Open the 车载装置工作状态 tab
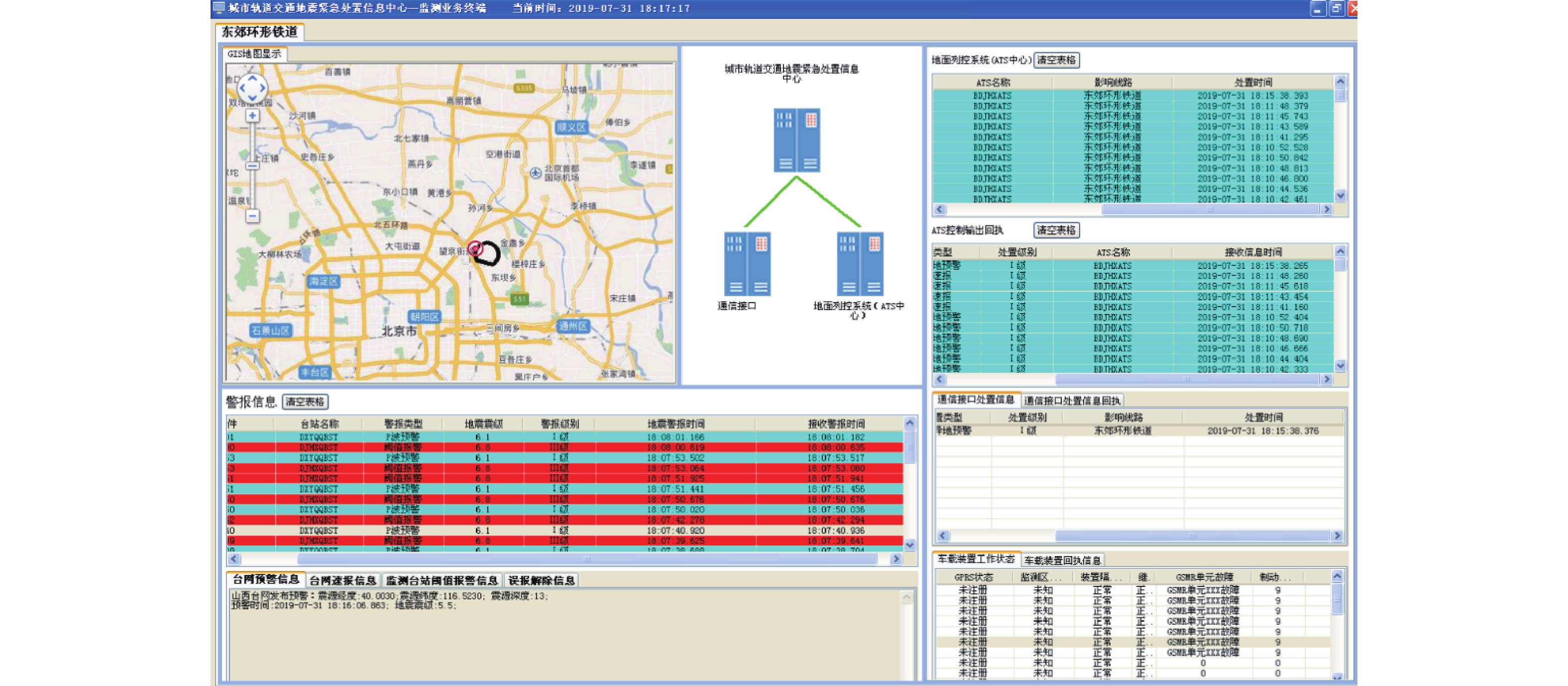Screen dimensions: 1568x686 coord(976,559)
